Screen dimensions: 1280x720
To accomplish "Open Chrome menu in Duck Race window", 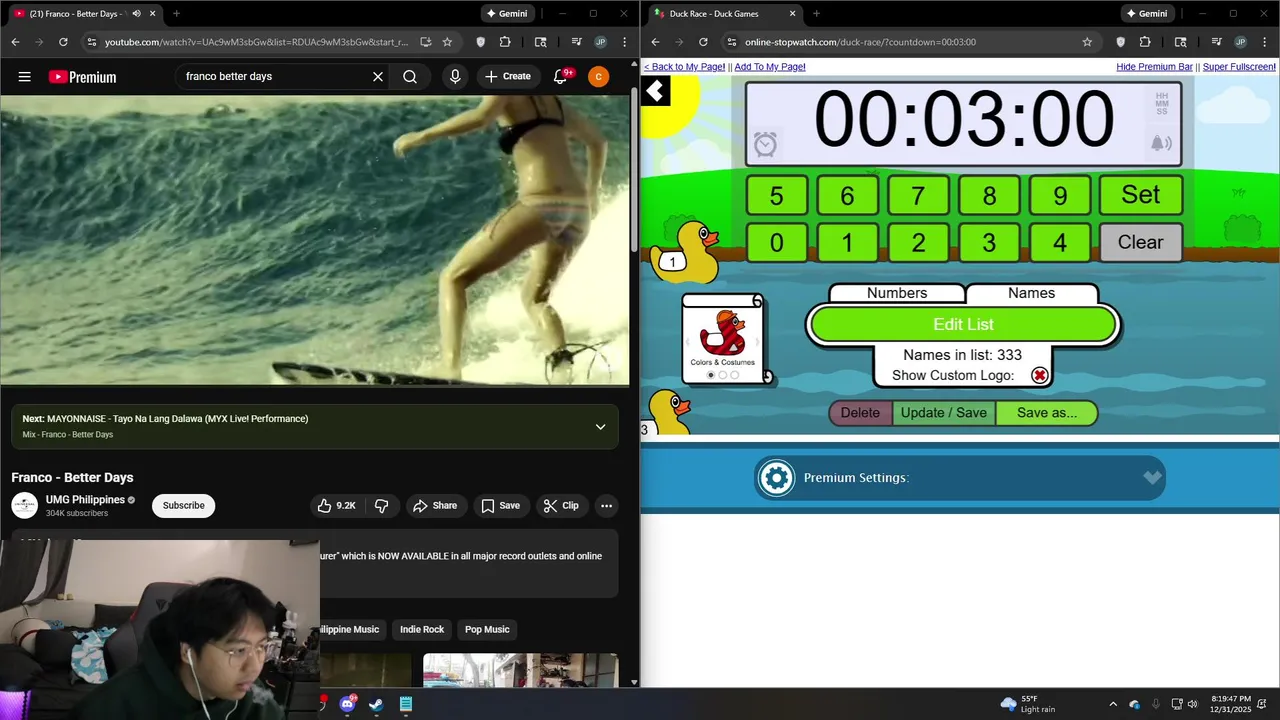I will [x=1263, y=42].
